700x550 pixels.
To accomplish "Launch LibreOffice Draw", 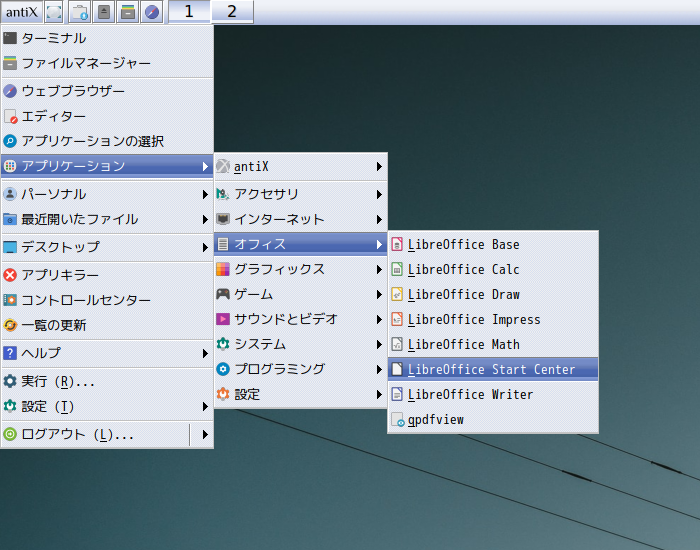I will click(493, 295).
